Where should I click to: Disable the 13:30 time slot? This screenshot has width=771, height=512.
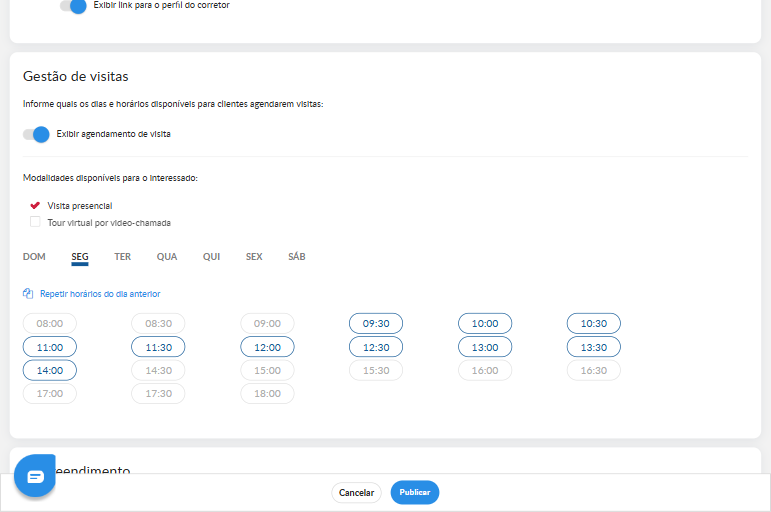[594, 347]
